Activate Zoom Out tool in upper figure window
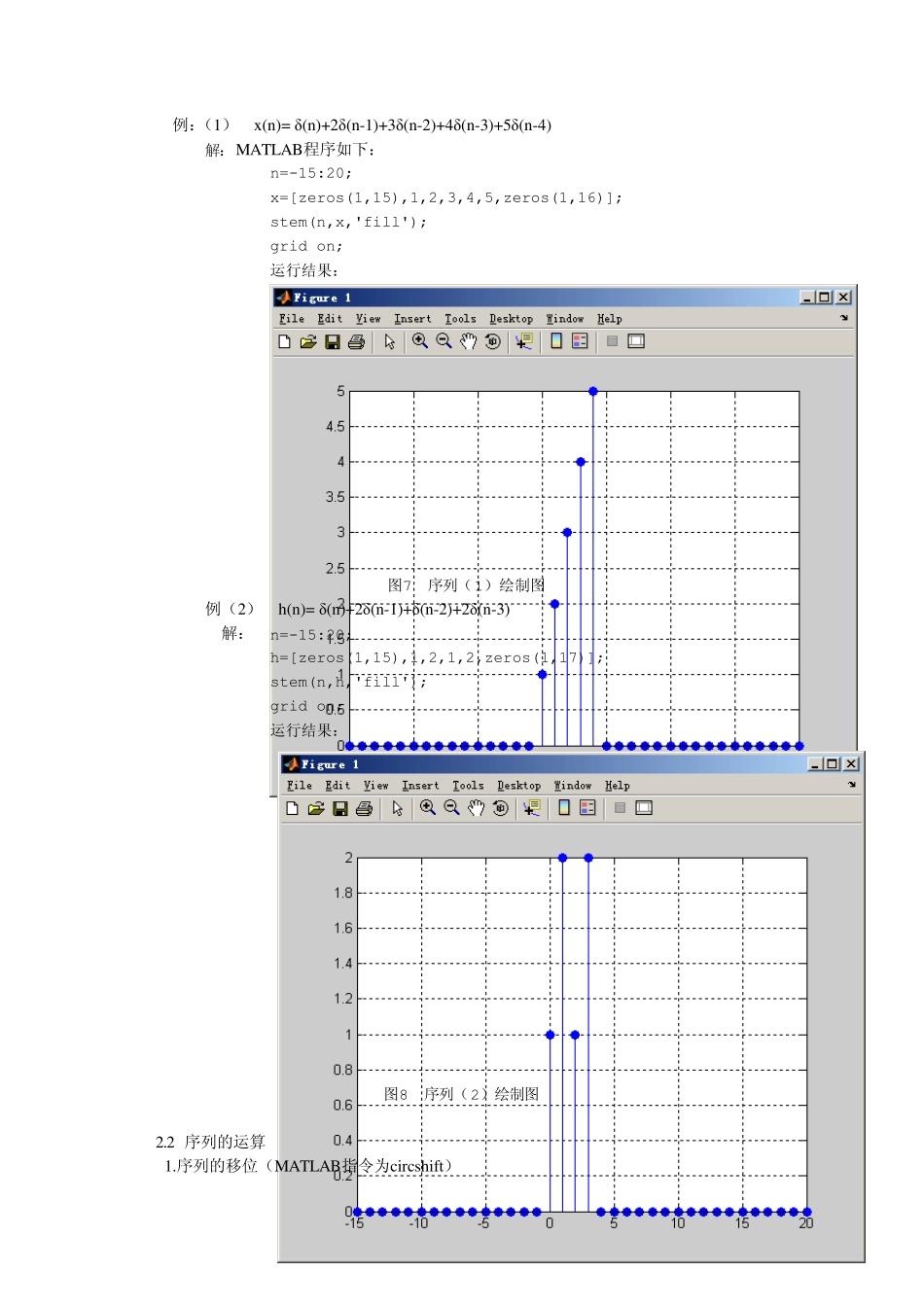This screenshot has height=1307, width=924. [444, 341]
